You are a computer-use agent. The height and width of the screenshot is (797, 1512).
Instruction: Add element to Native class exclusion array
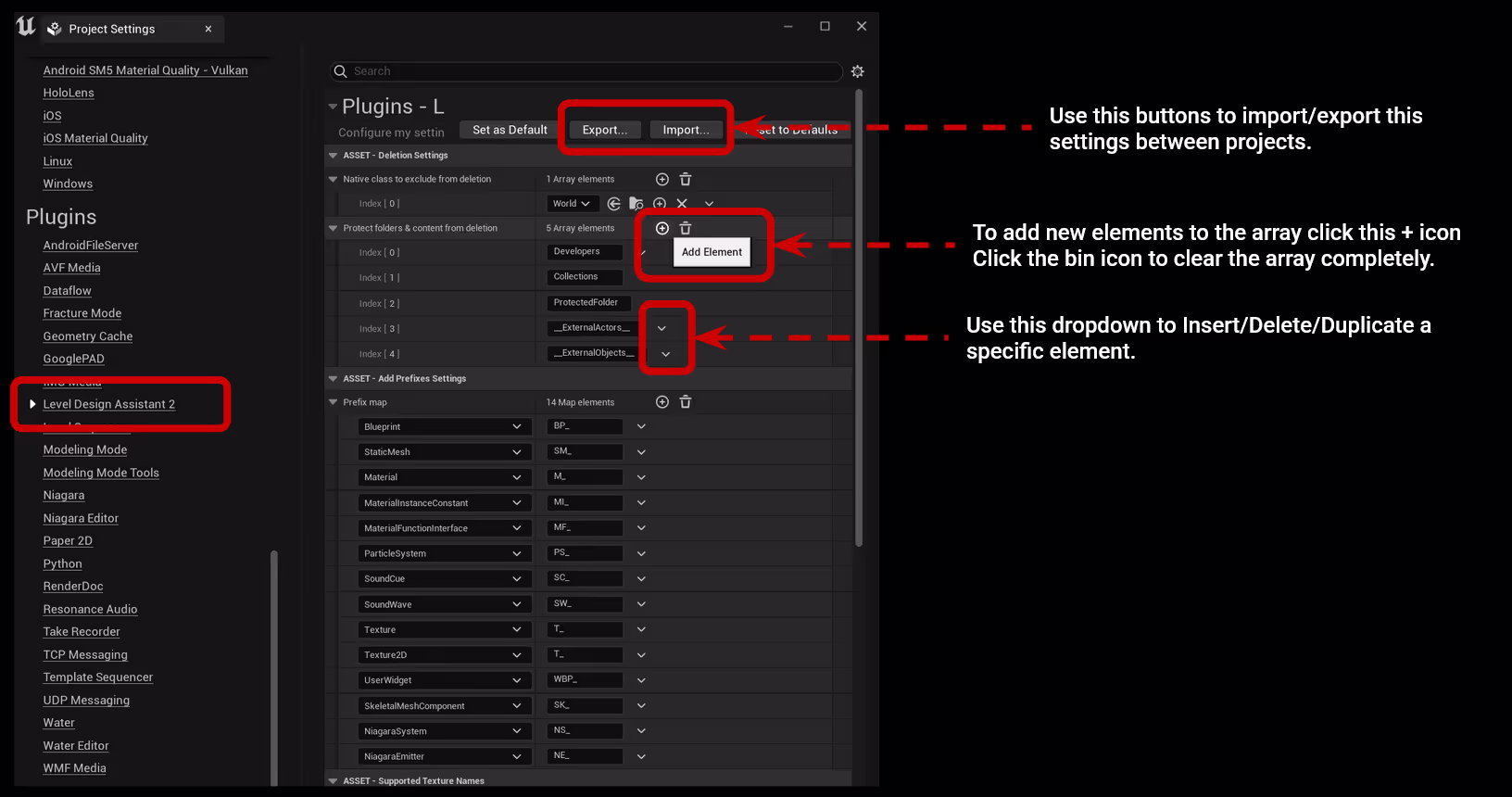[x=661, y=179]
